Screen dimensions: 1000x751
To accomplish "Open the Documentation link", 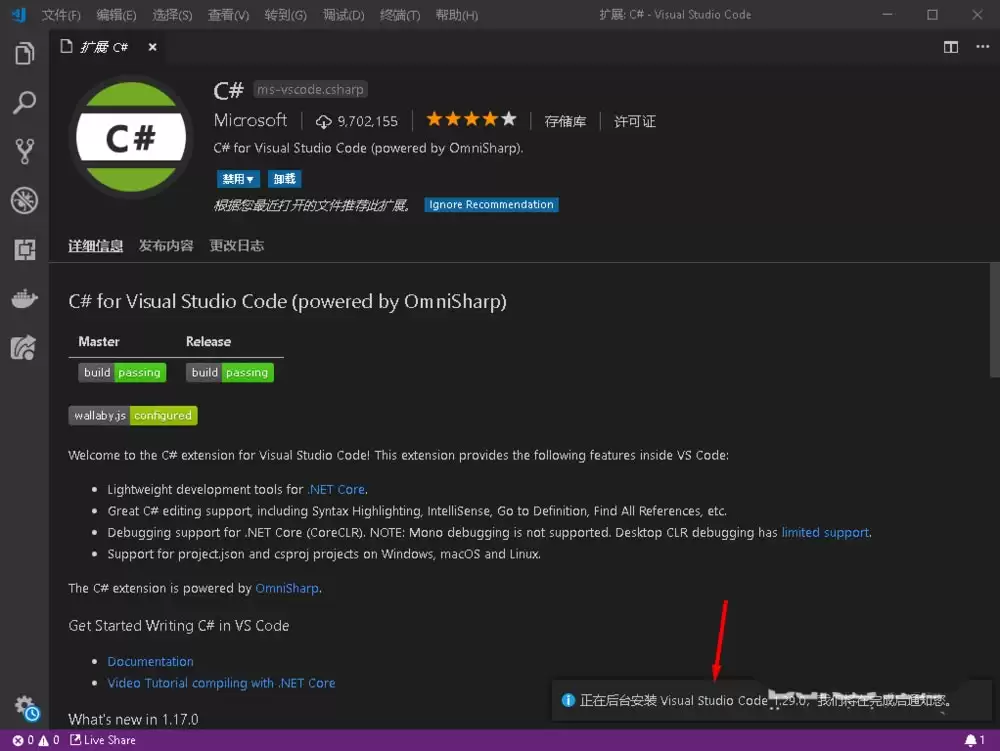I will point(150,661).
